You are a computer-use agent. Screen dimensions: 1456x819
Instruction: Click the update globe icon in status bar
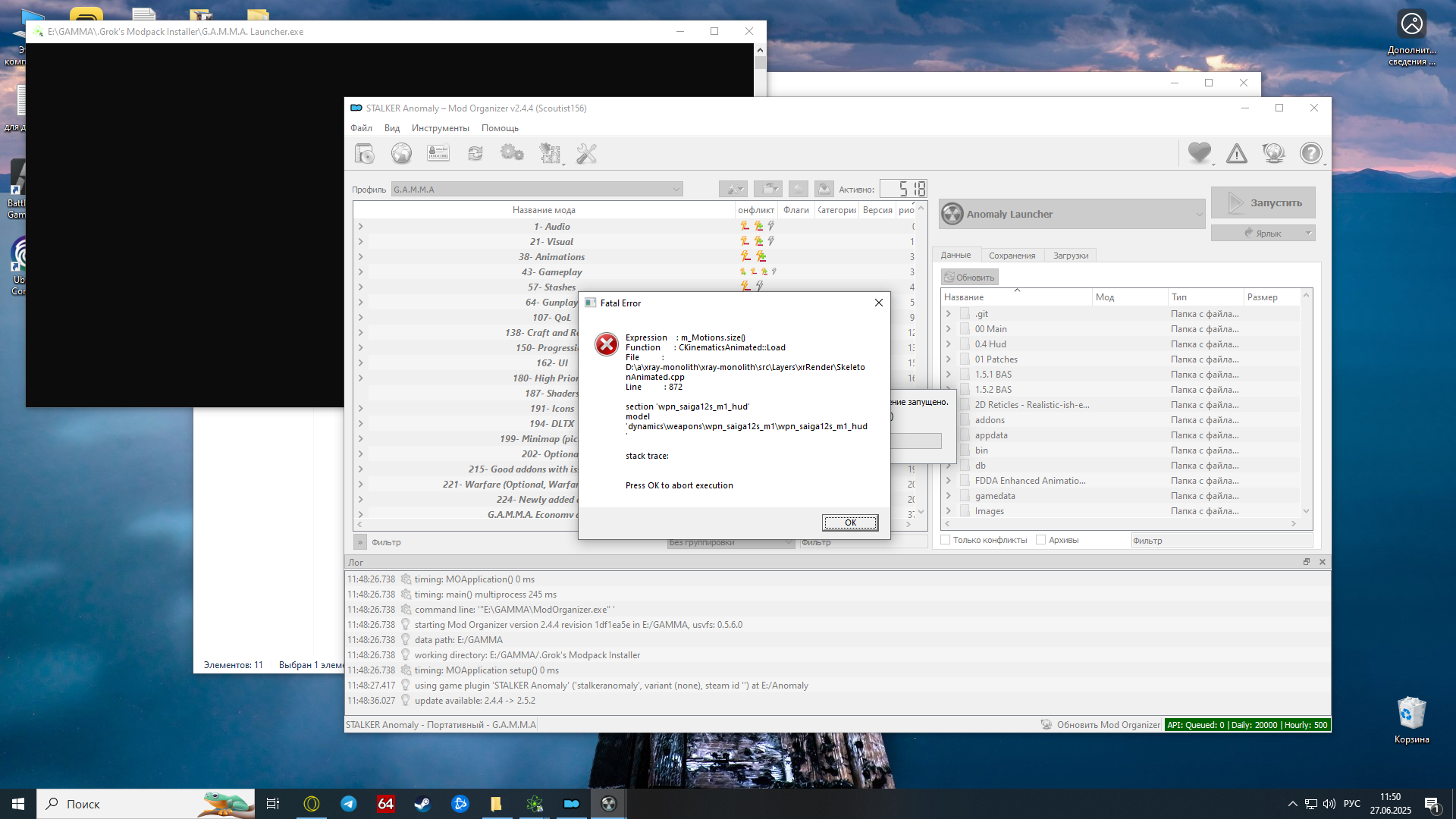pyautogui.click(x=1046, y=724)
